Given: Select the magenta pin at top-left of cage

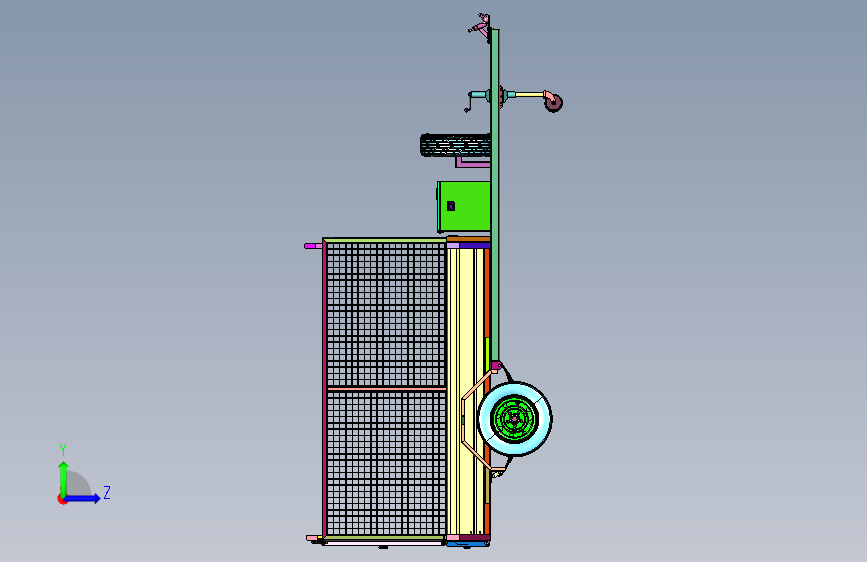Looking at the screenshot, I should [x=313, y=246].
